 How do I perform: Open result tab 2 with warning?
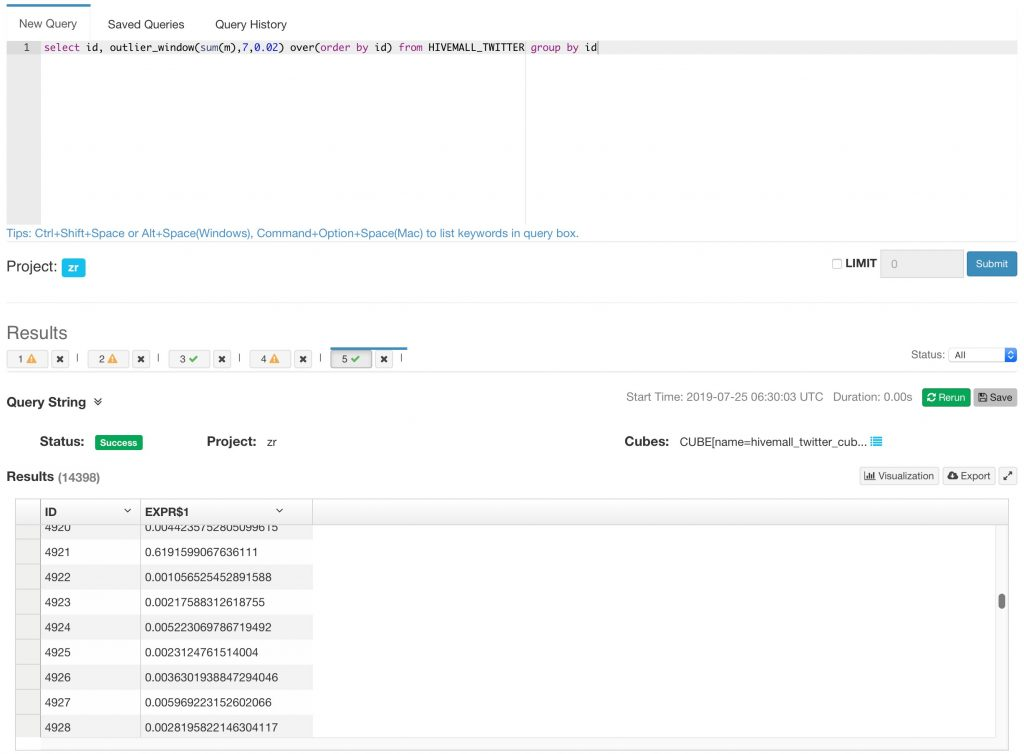click(x=108, y=359)
